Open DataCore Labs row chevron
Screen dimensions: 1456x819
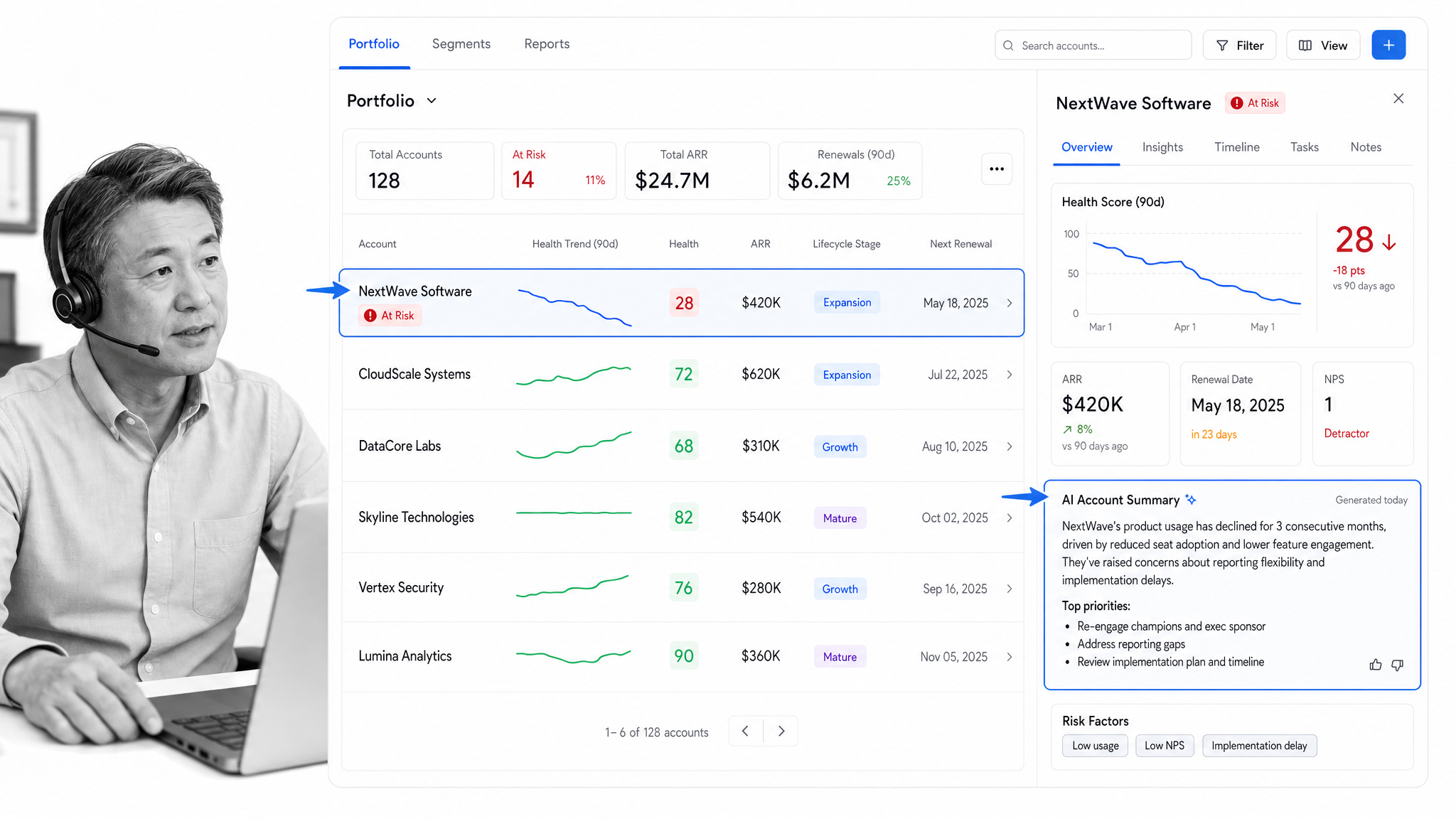(1010, 446)
